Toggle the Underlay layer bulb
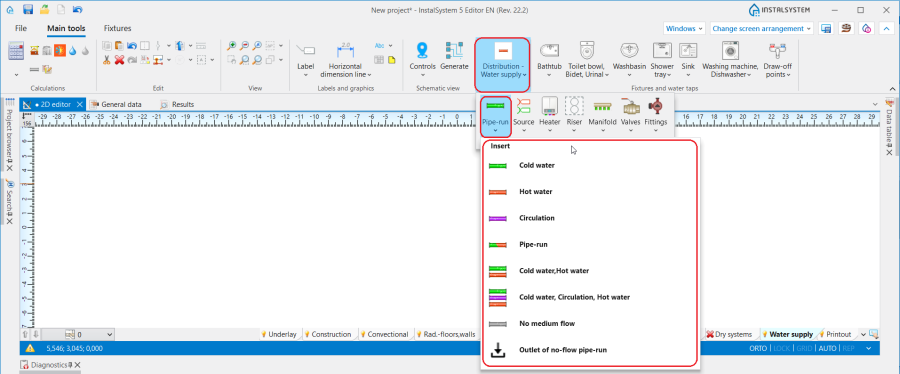Viewport: 900px width, 374px height. pyautogui.click(x=265, y=334)
